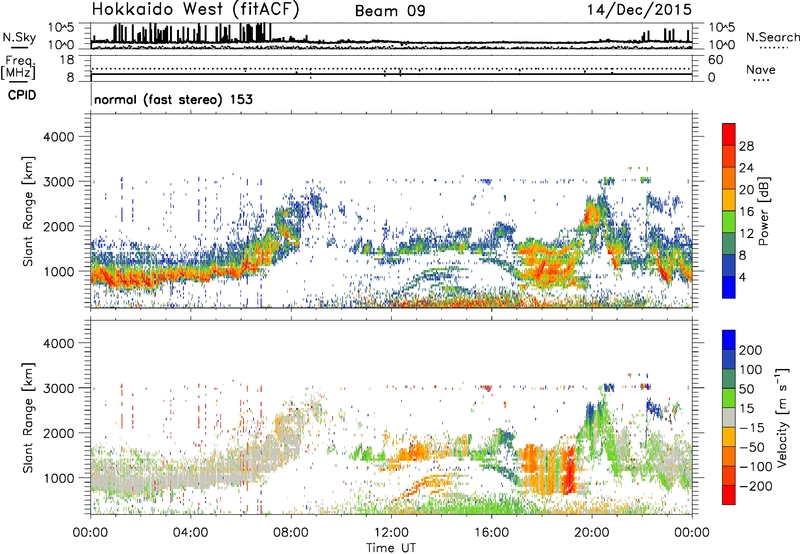Click 'Slant Range [km]' label of Power panel

[28, 211]
